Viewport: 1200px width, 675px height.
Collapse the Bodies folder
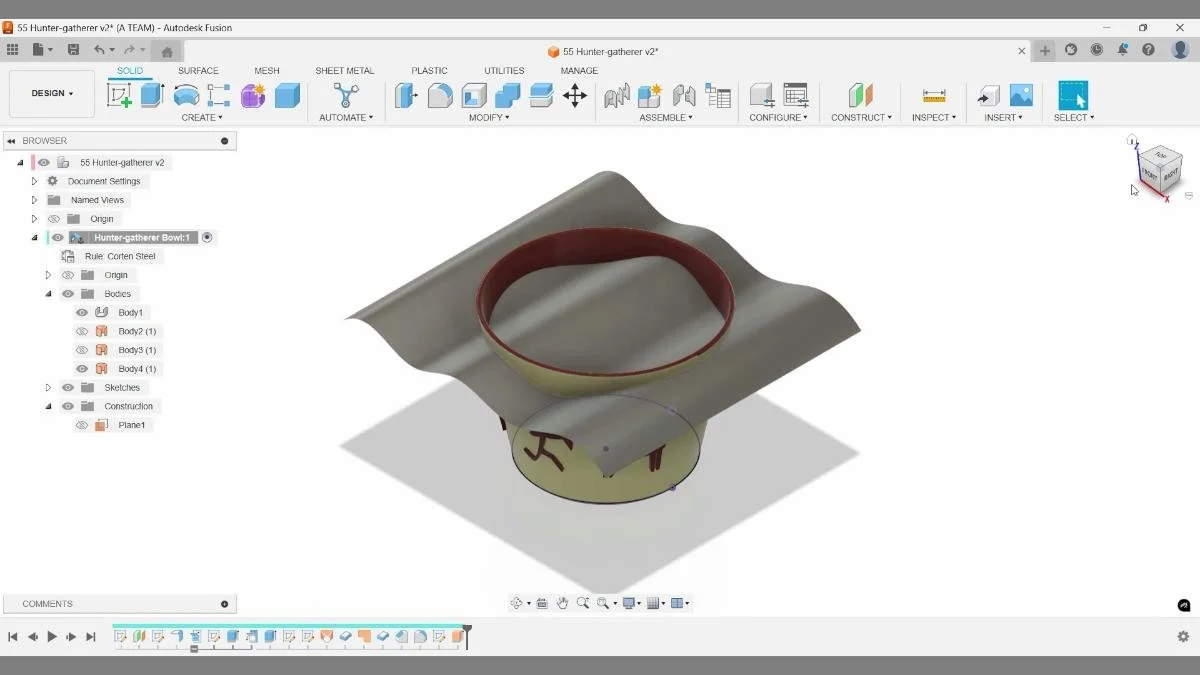click(48, 293)
